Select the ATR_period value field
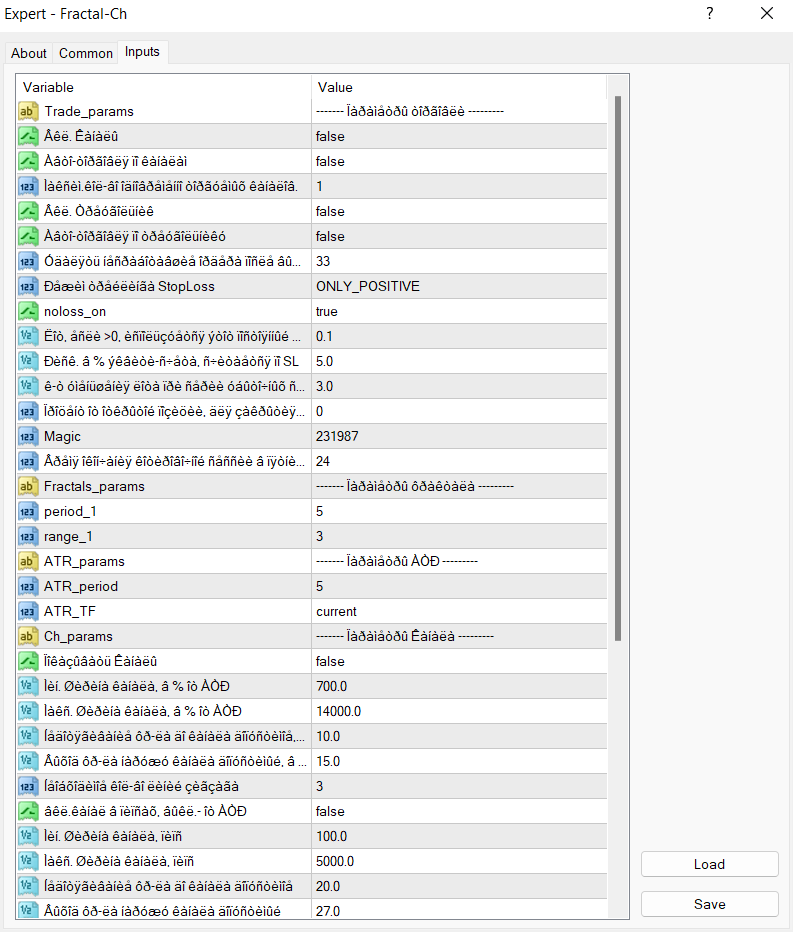The width and height of the screenshot is (793, 932). pyautogui.click(x=460, y=586)
